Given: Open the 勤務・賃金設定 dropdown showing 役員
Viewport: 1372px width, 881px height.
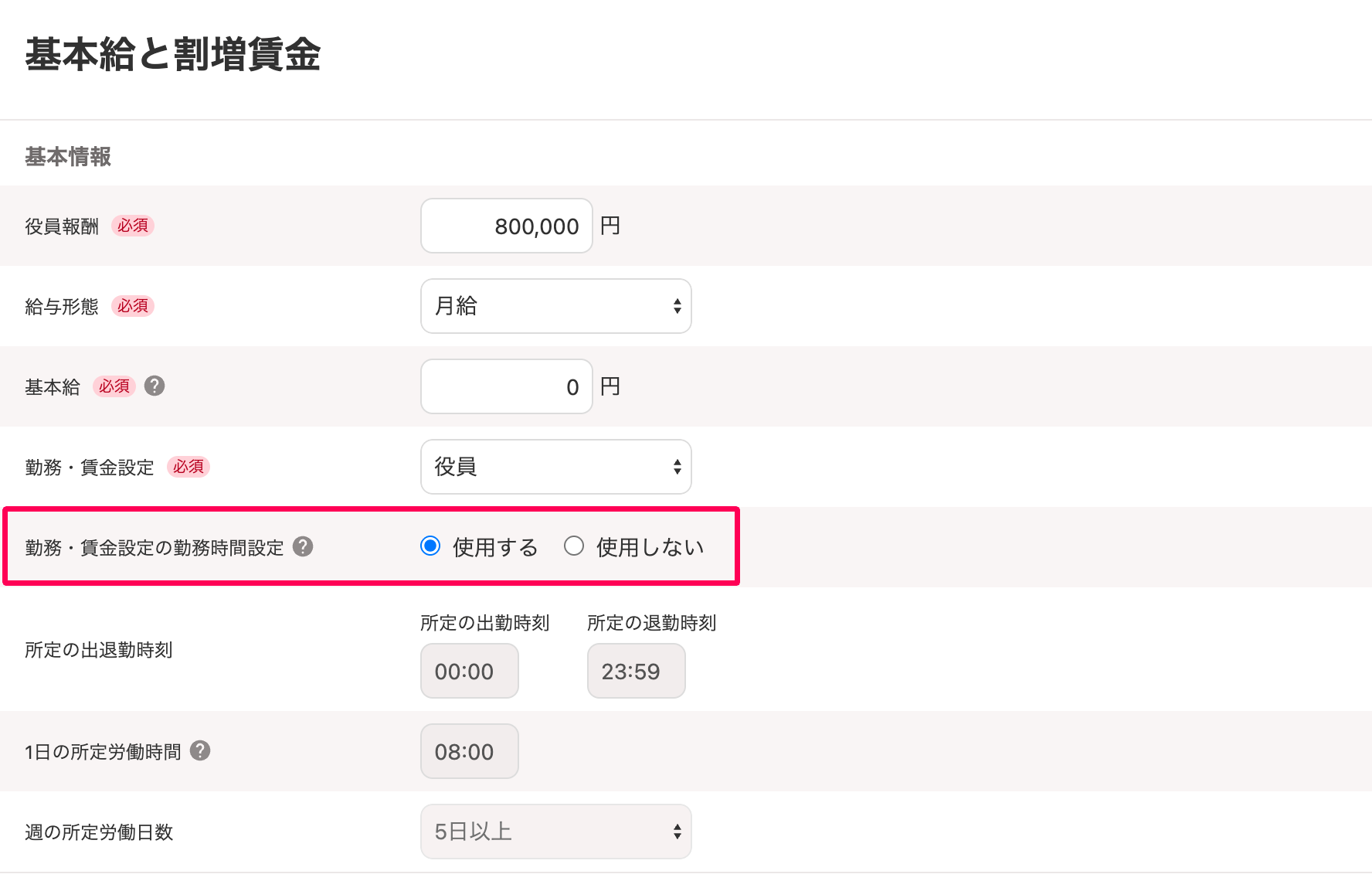Looking at the screenshot, I should point(556,467).
